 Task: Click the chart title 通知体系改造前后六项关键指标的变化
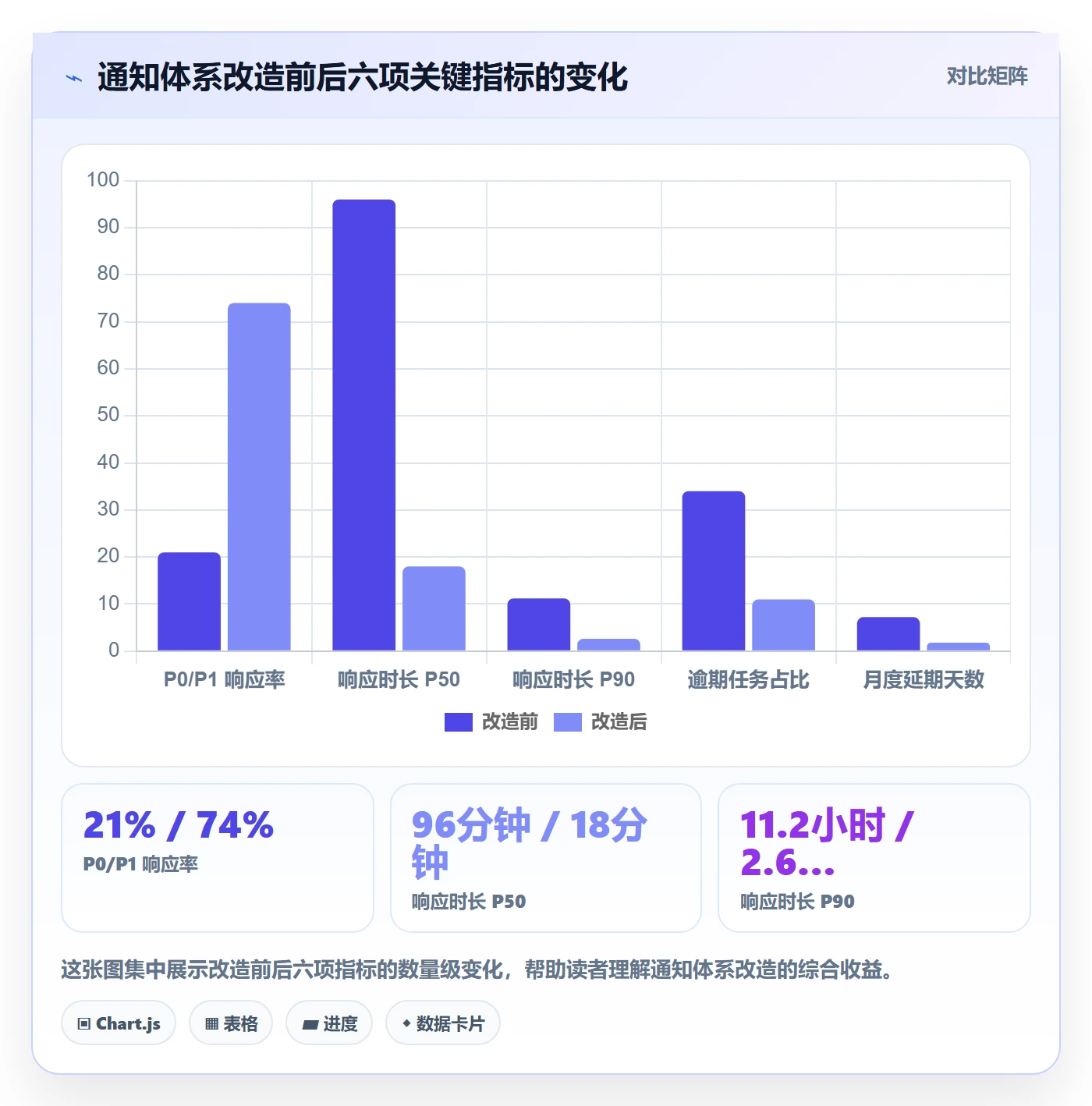click(x=363, y=77)
